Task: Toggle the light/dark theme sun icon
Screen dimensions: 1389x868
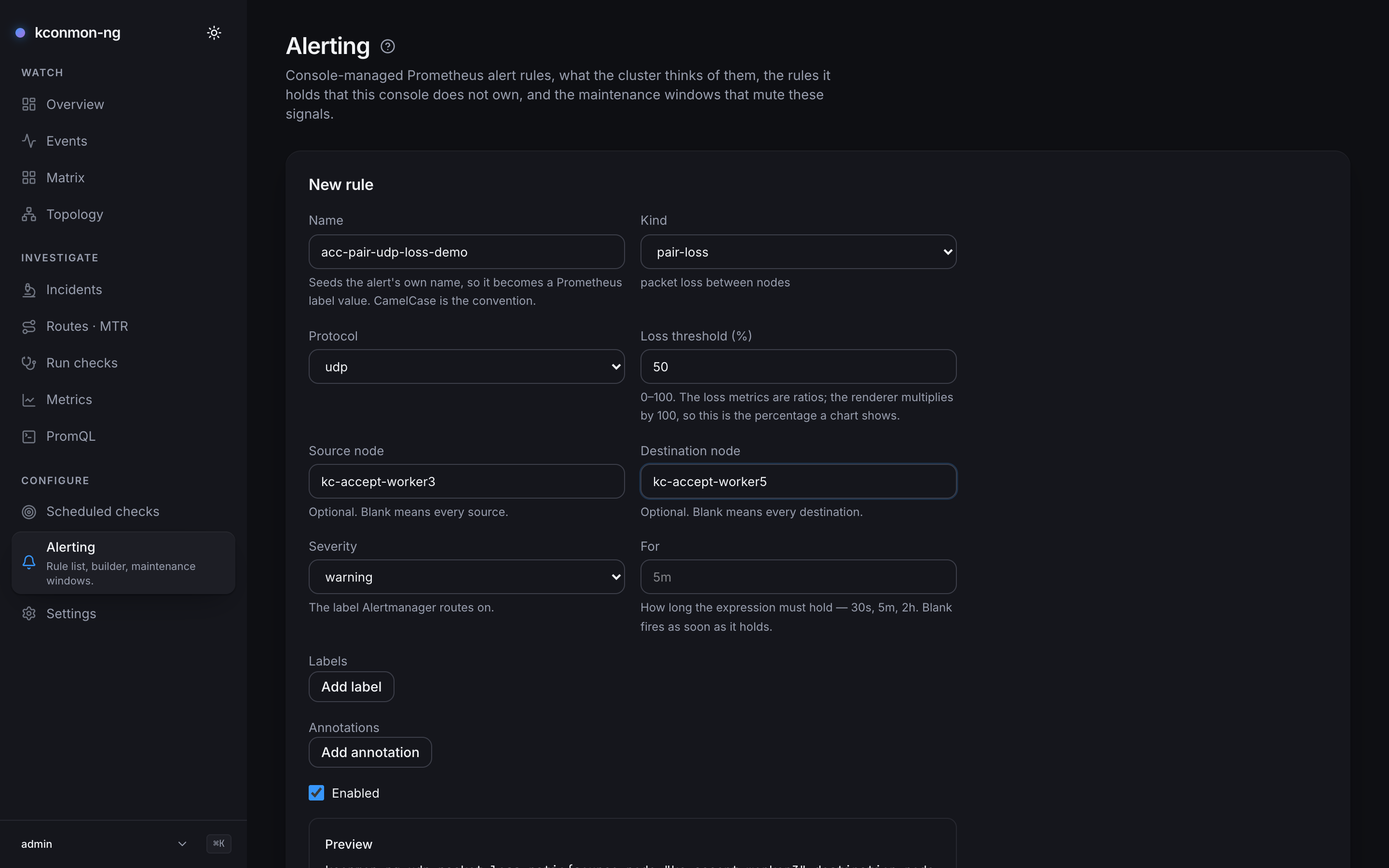Action: coord(214,33)
